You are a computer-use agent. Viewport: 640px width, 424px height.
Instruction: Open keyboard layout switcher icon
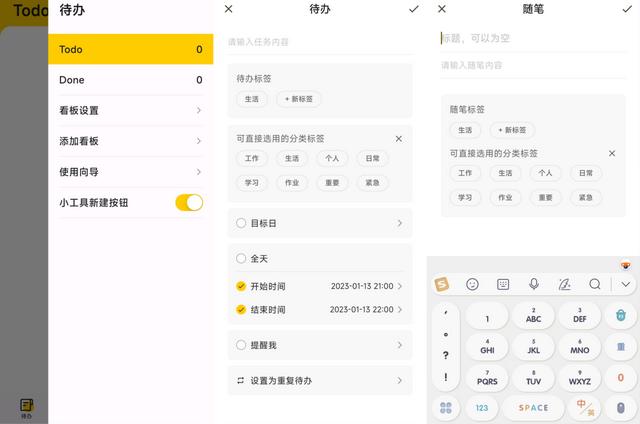pyautogui.click(x=503, y=284)
